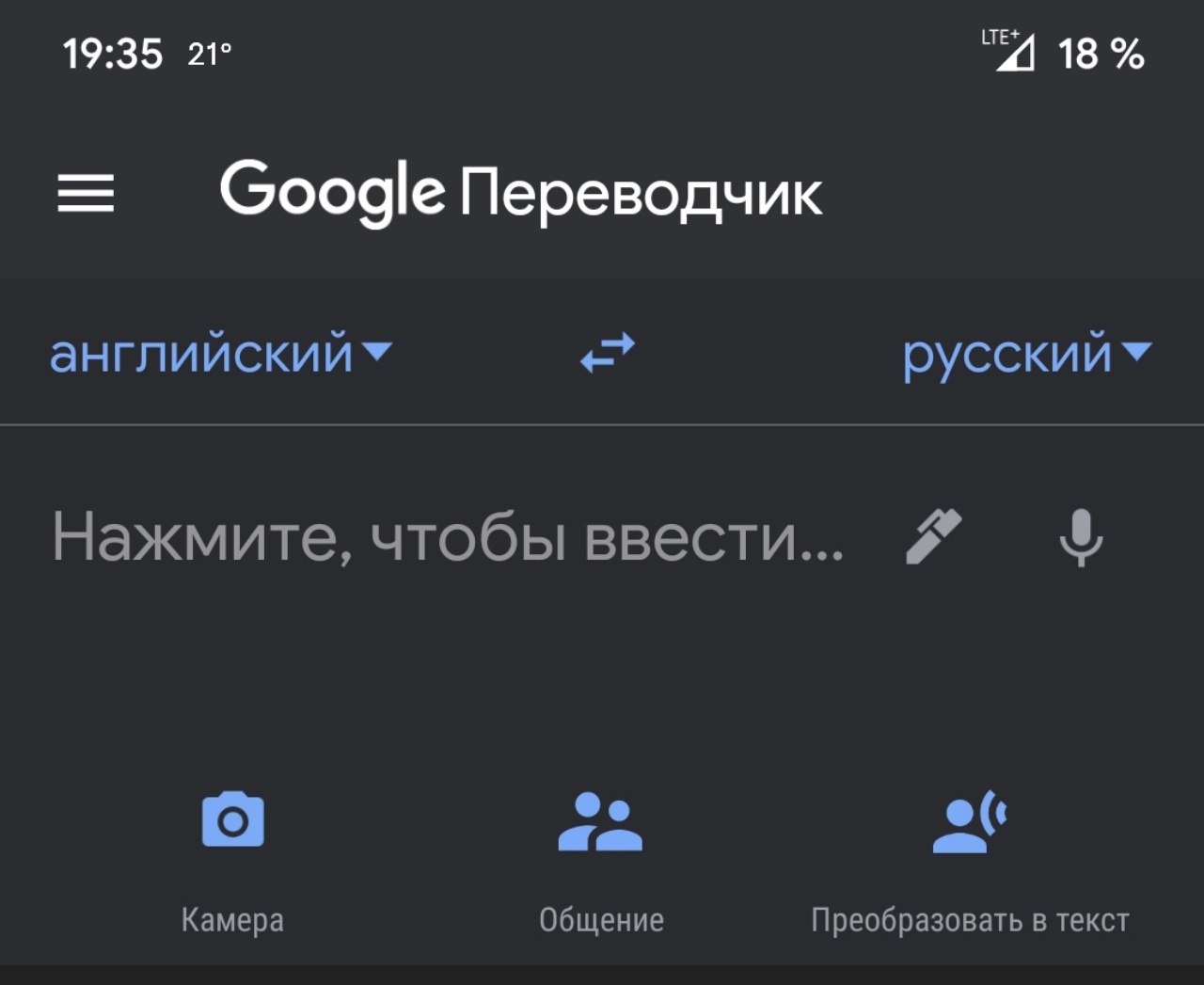
Task: Select the Камера label
Action: pyautogui.click(x=232, y=920)
